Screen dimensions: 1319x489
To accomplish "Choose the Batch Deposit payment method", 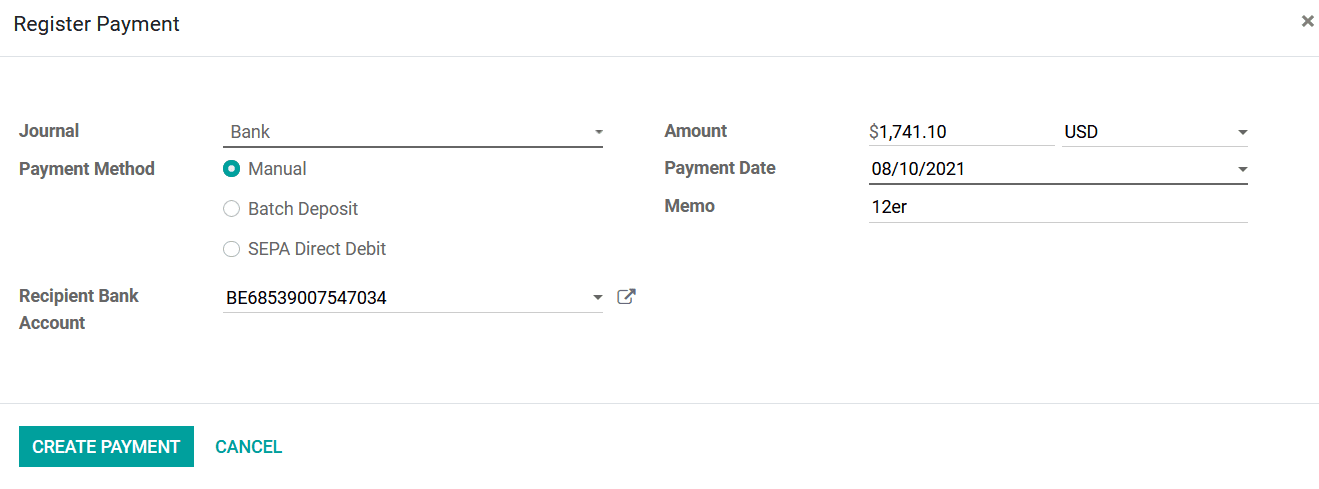I will tap(232, 209).
